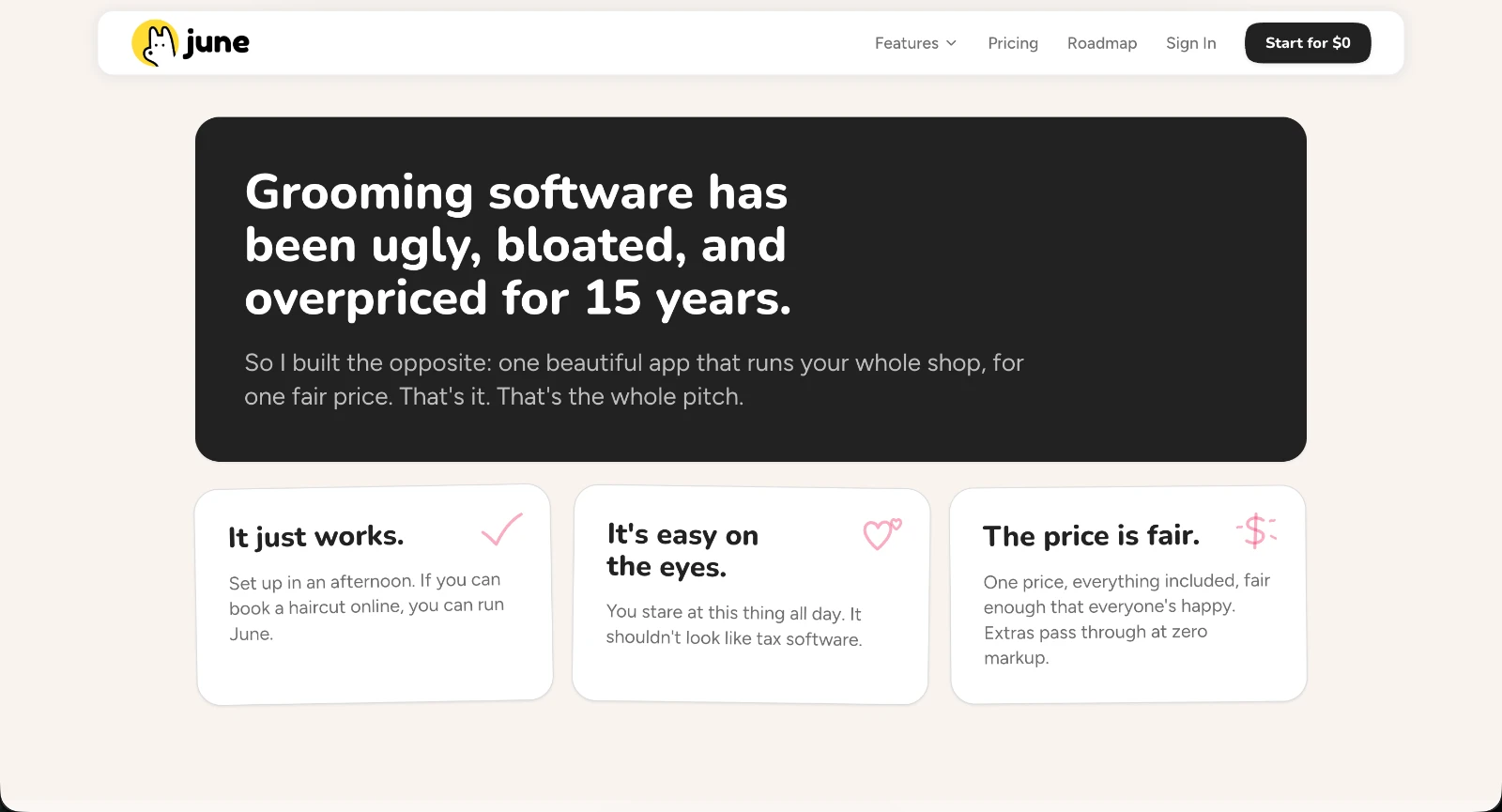
Task: Open the Features menu
Action: click(x=915, y=43)
